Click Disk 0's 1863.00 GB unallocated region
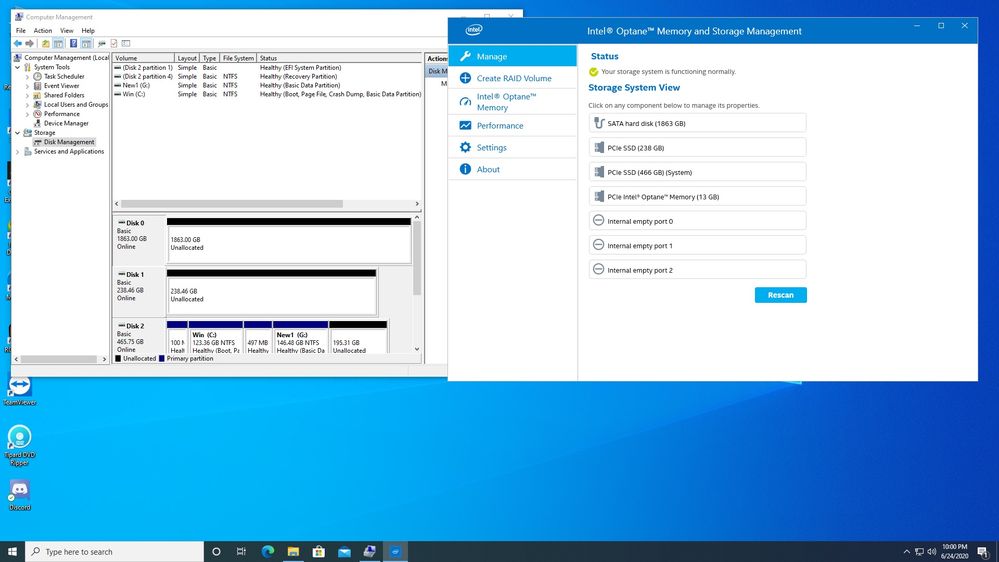This screenshot has width=999, height=562. 289,243
